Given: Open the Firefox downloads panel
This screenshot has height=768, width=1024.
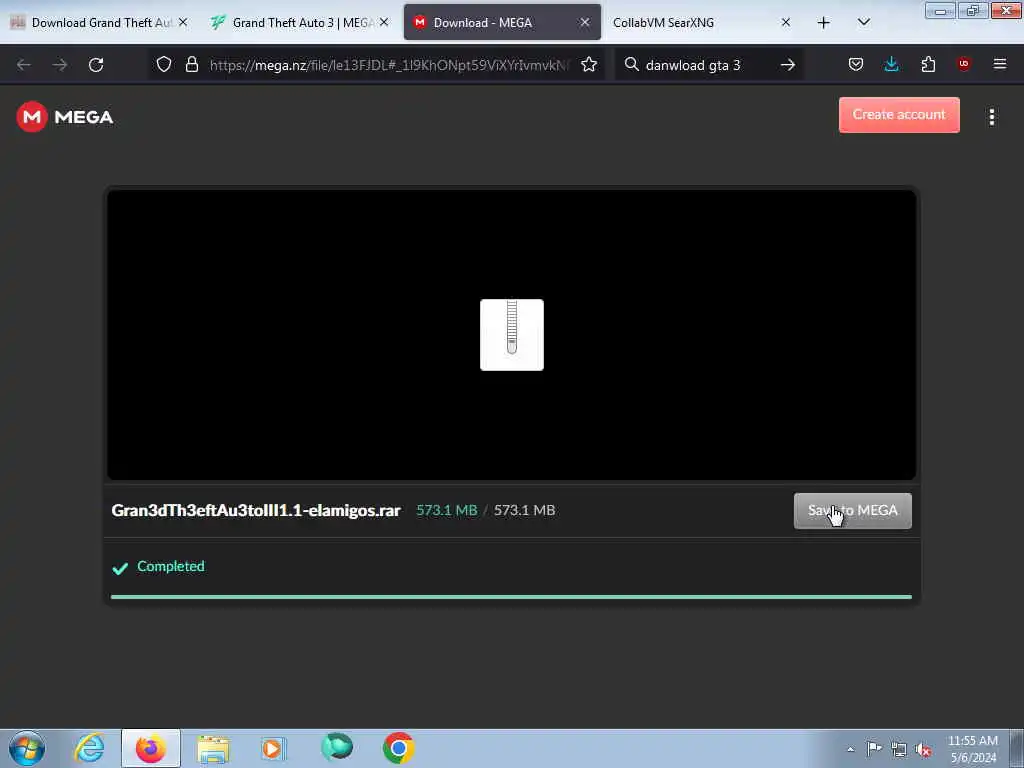Looking at the screenshot, I should (891, 65).
